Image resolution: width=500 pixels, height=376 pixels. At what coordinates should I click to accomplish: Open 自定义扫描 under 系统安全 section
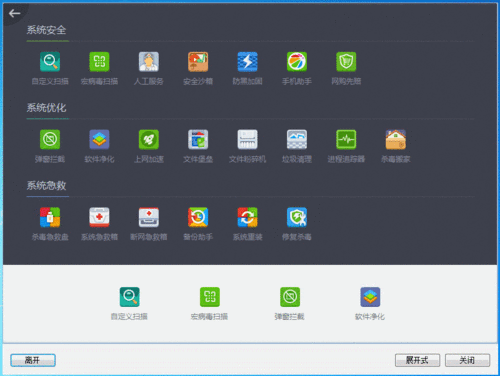coord(50,62)
